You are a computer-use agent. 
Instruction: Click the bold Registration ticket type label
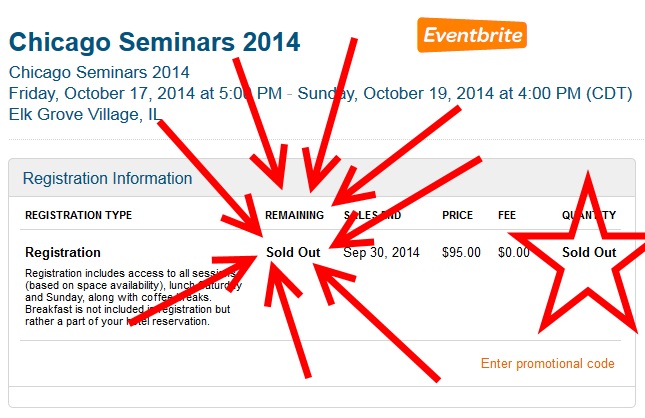click(x=63, y=252)
